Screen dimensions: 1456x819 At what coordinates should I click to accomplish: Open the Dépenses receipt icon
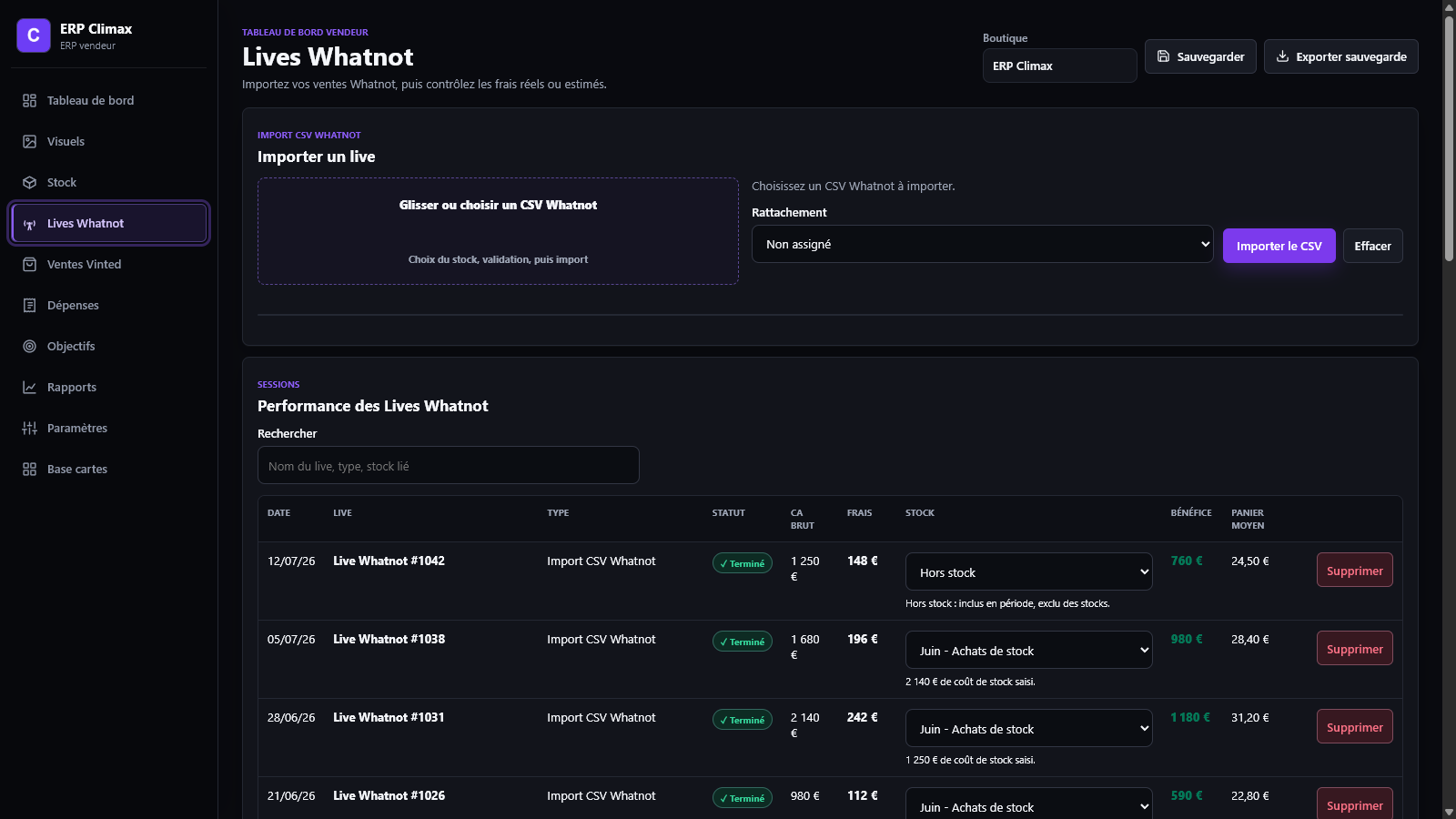pyautogui.click(x=29, y=305)
